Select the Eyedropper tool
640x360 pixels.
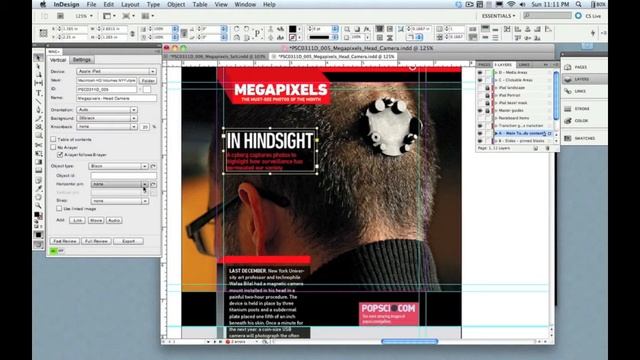38,189
